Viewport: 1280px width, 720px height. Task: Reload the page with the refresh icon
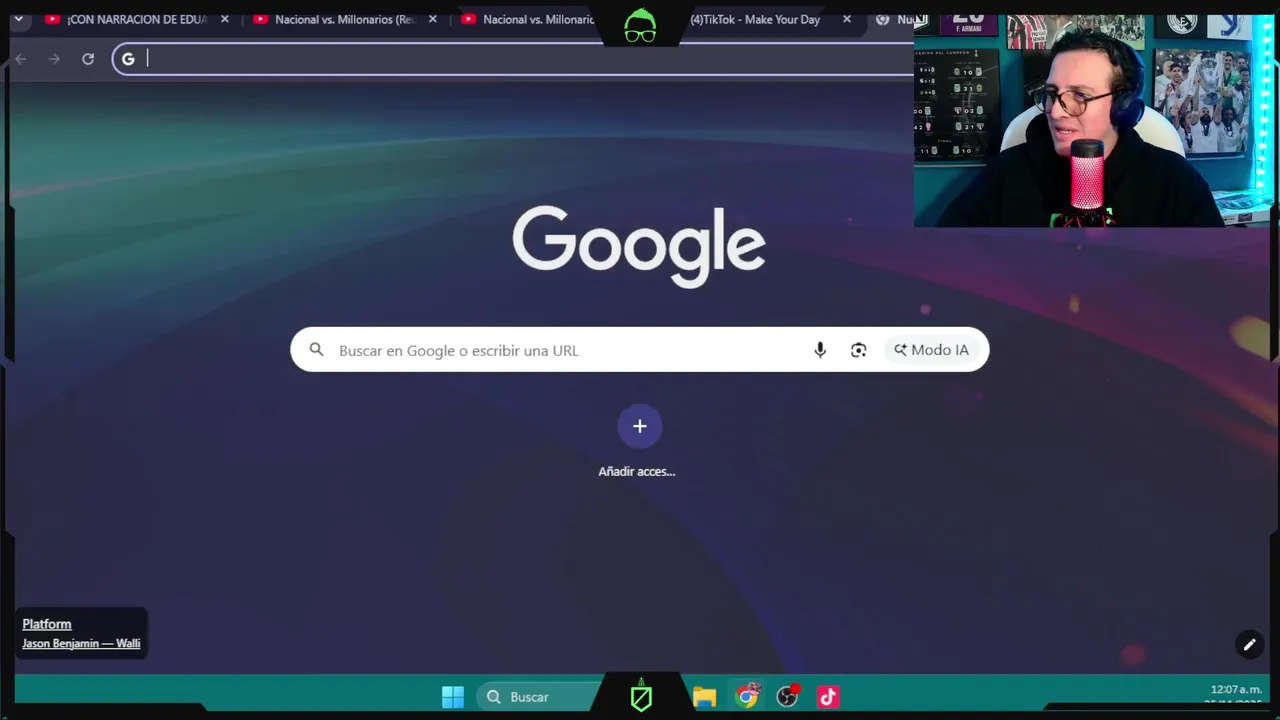88,59
